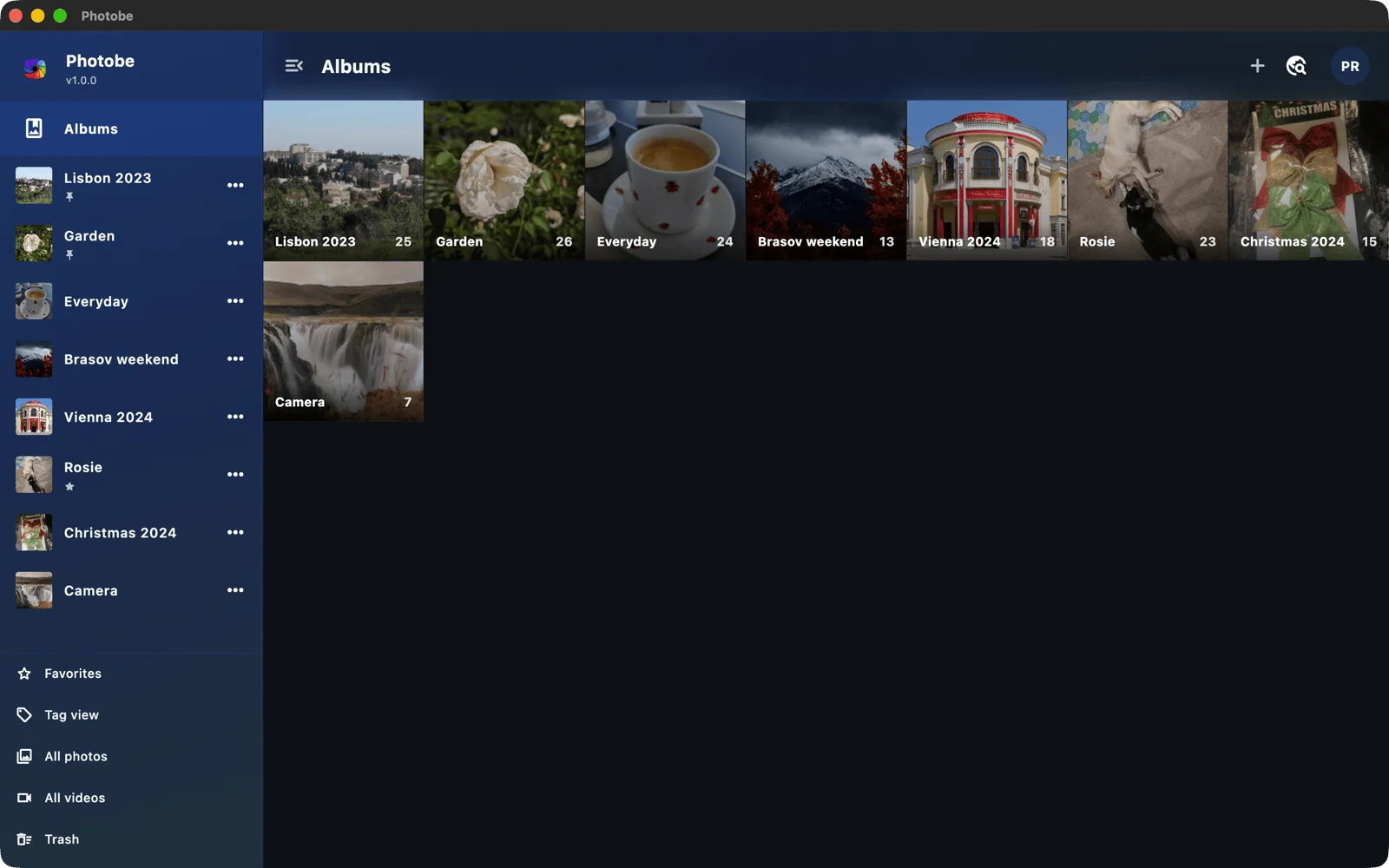Click the All photos gallery icon
1389x868 pixels.
(24, 757)
